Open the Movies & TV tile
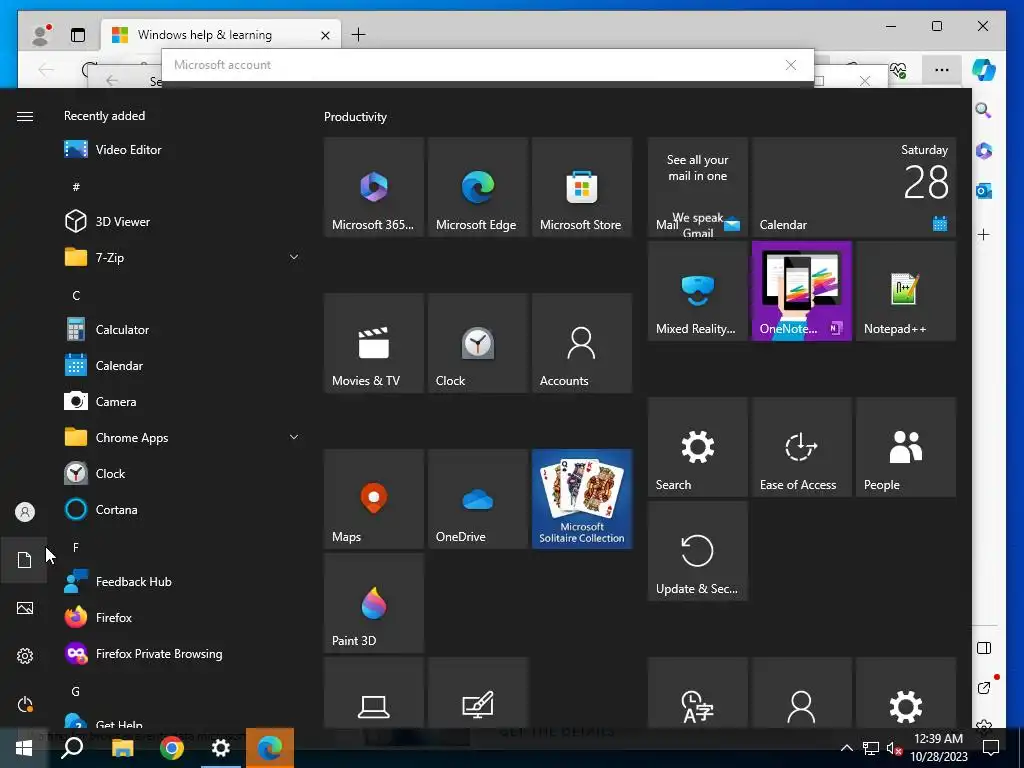 tap(374, 343)
